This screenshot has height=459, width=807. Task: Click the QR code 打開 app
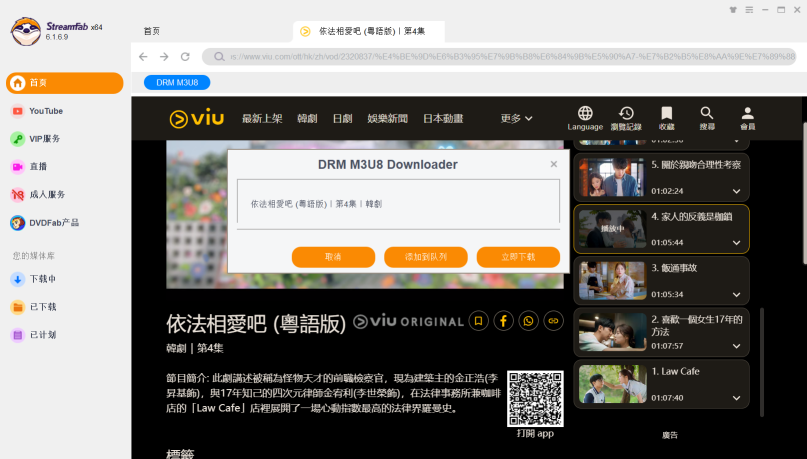535,399
